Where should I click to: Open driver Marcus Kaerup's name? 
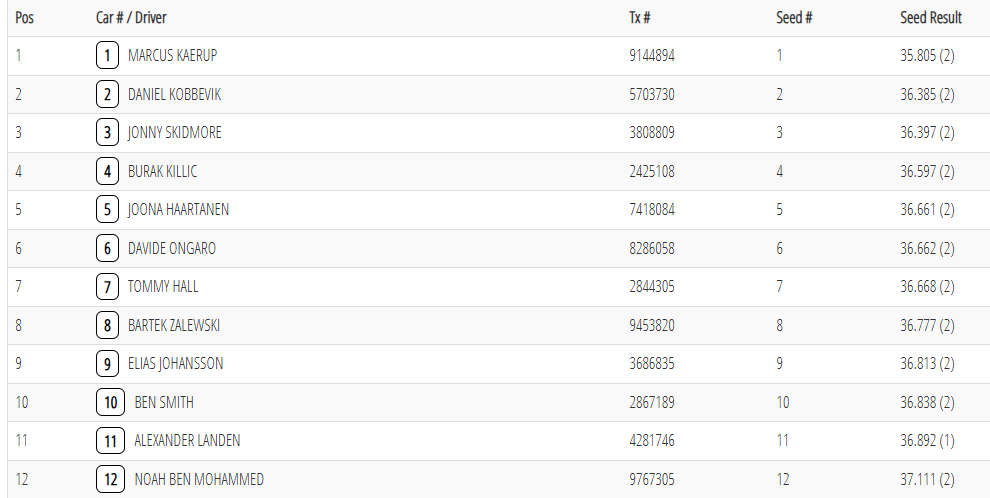point(172,56)
